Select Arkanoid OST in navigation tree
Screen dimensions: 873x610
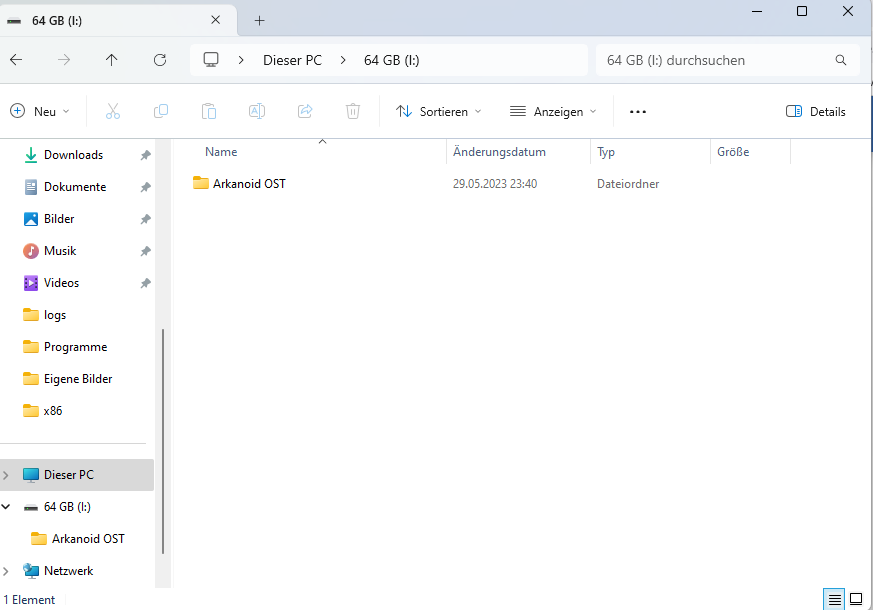pos(88,539)
